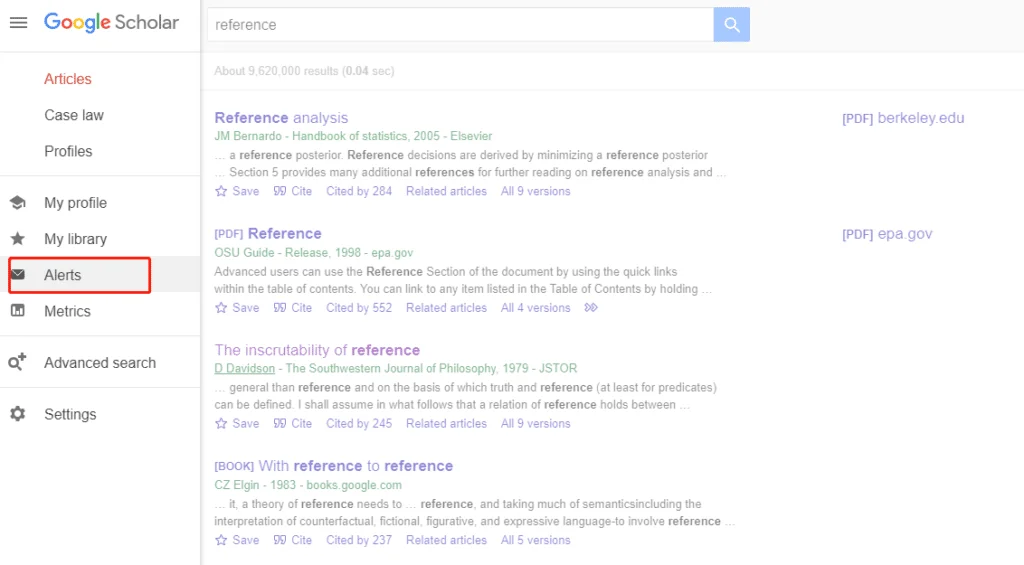Viewport: 1024px width, 565px height.
Task: Click 'Cited by 552' link
Action: tap(359, 308)
